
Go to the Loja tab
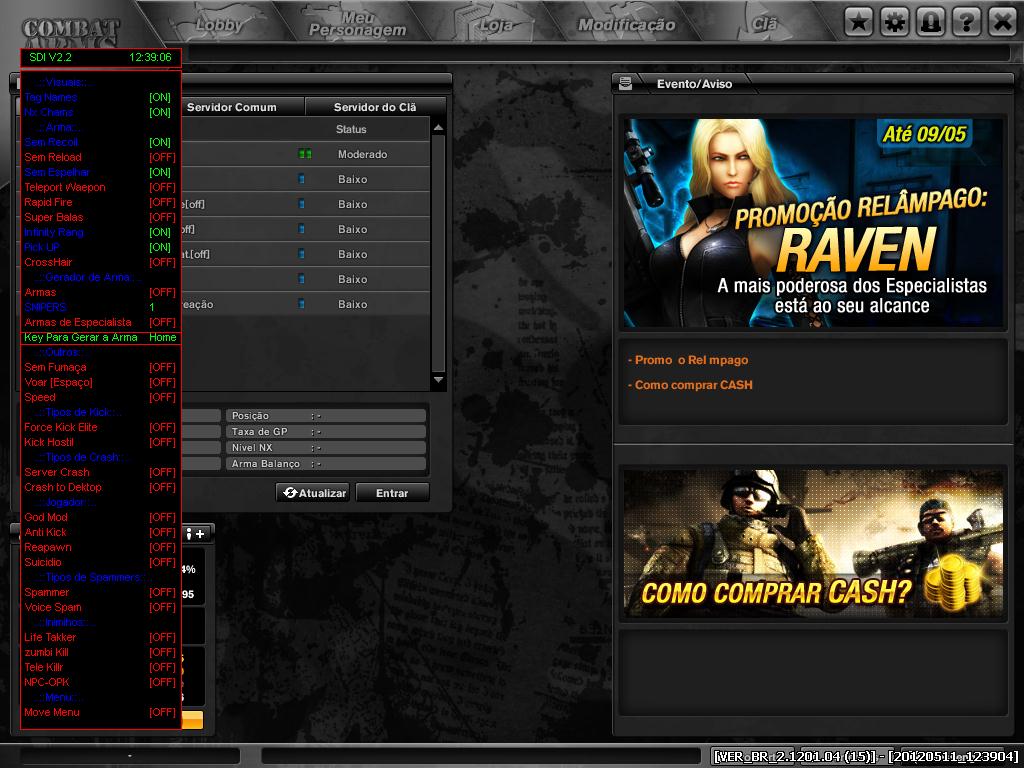tap(496, 25)
